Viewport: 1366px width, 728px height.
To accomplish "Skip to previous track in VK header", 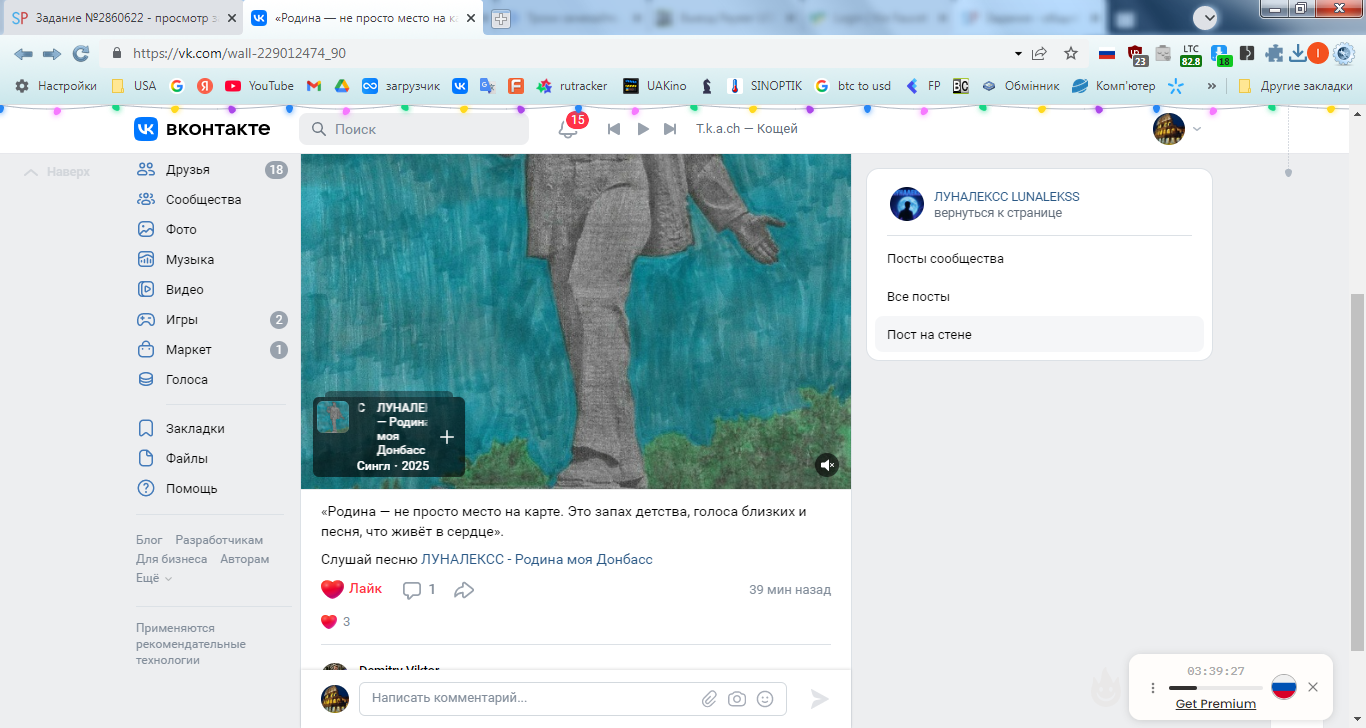I will 614,129.
